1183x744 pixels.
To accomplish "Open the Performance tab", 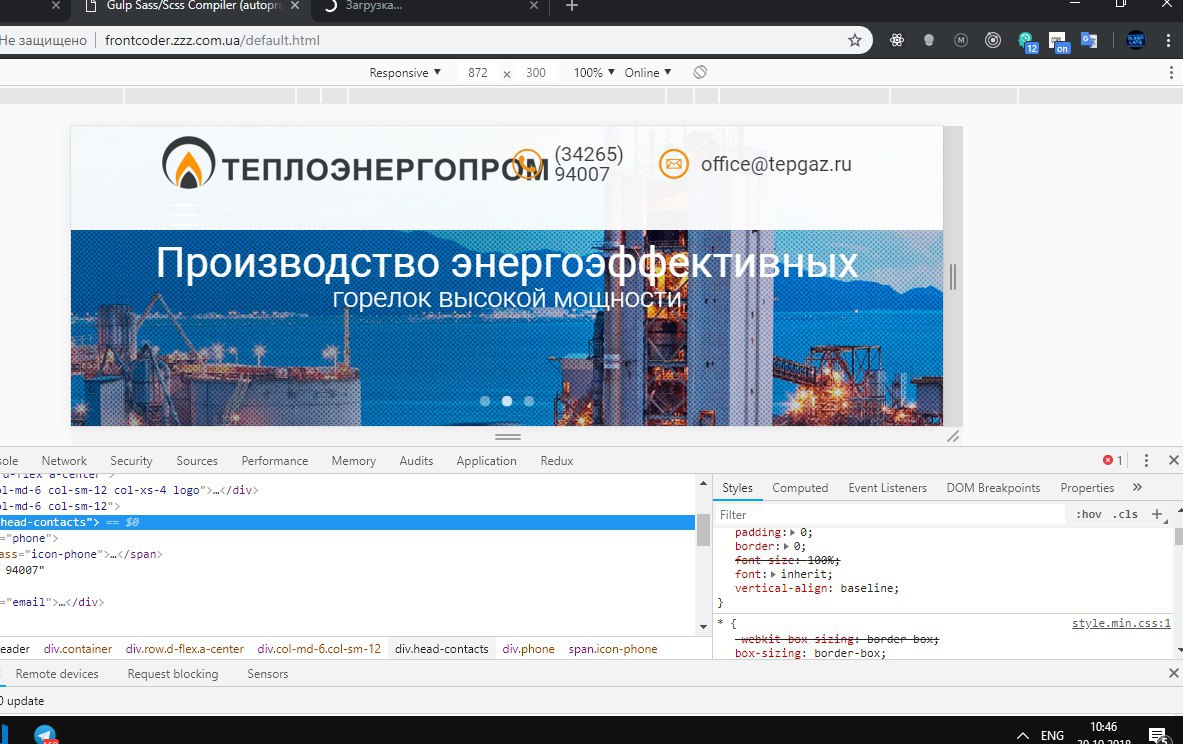I will [275, 460].
